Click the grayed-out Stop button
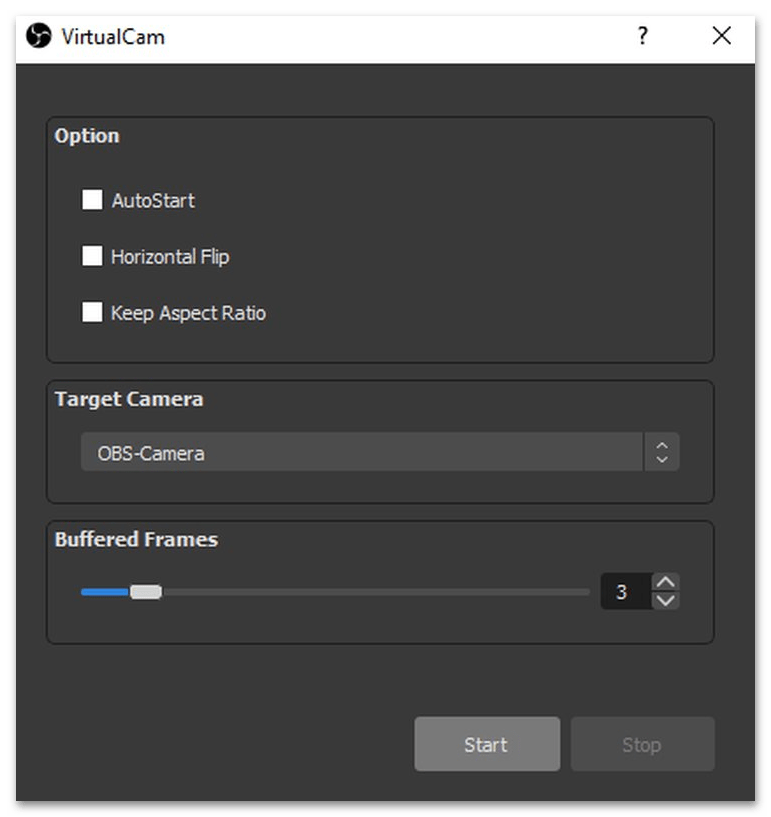 (642, 744)
